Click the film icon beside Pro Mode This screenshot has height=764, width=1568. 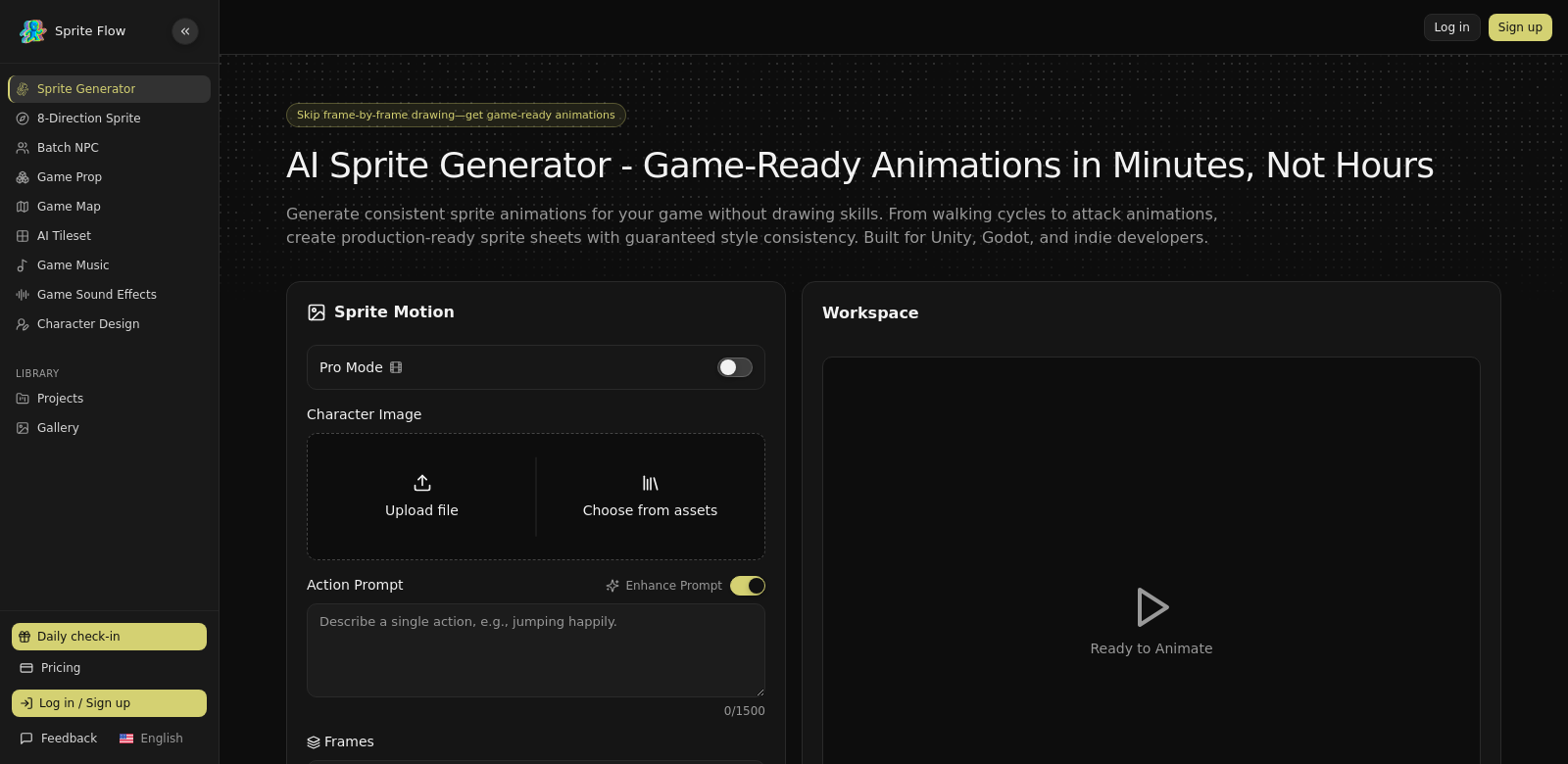click(x=396, y=367)
